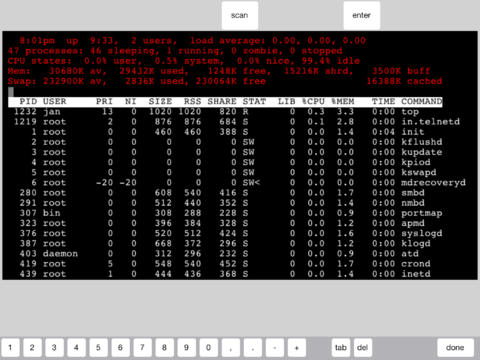Click PID 1219 in process list

pyautogui.click(x=25, y=122)
